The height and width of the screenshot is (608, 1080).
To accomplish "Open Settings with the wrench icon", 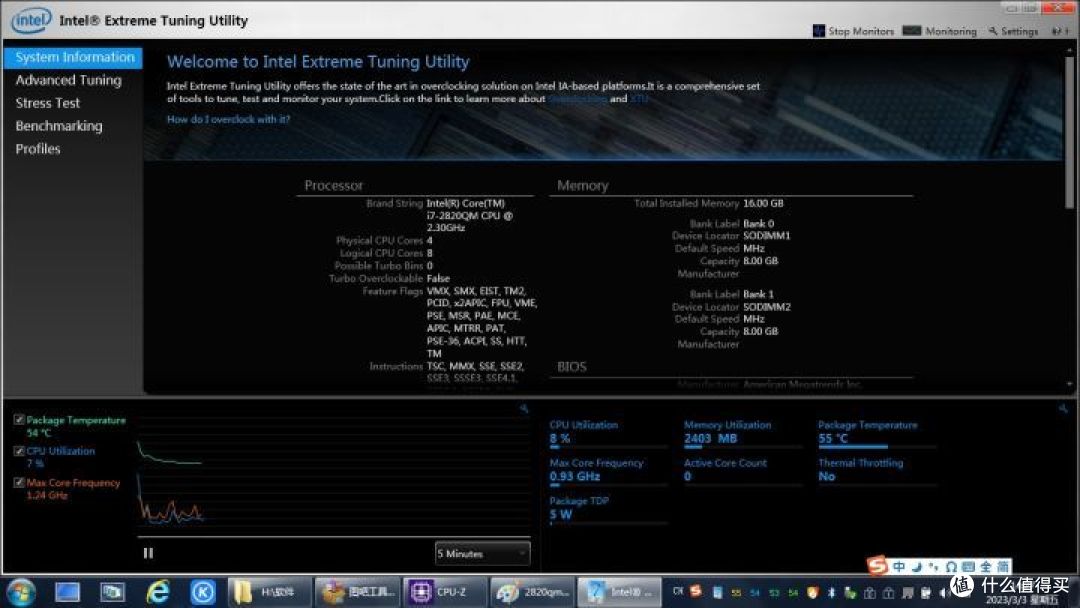I will point(1013,31).
